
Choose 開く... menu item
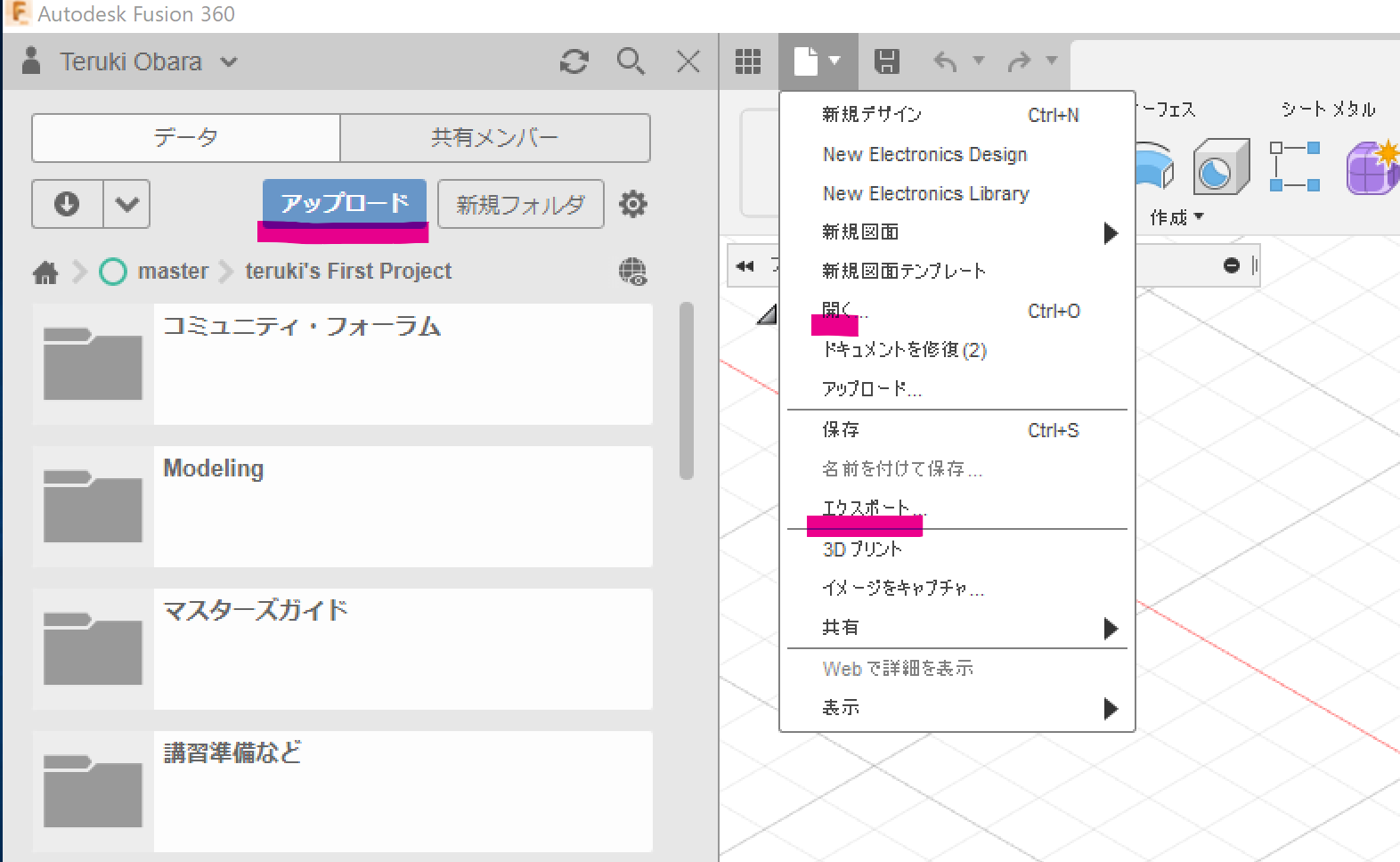pos(956,311)
